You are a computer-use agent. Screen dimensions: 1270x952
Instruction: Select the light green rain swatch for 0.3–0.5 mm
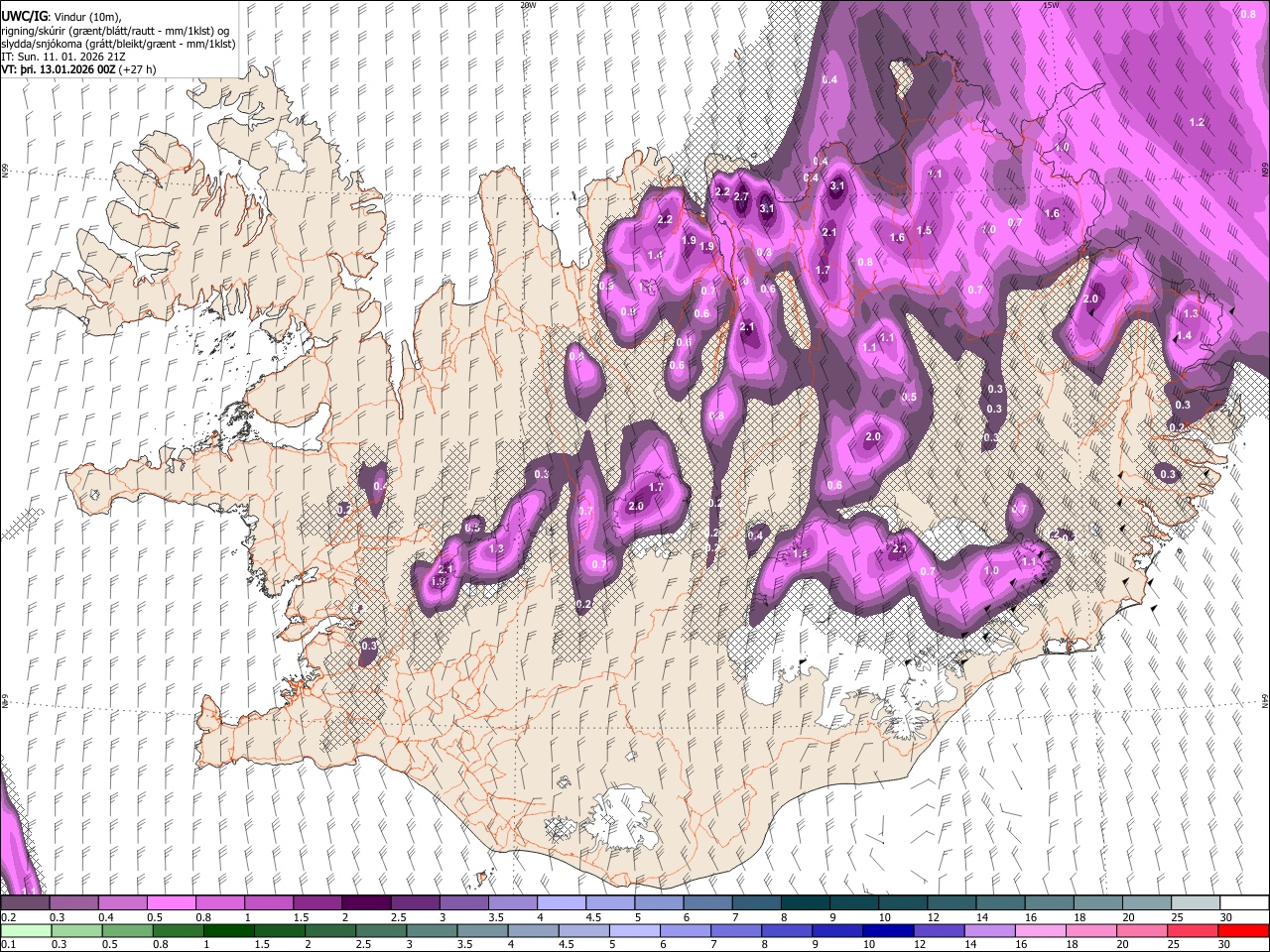pyautogui.click(x=76, y=930)
